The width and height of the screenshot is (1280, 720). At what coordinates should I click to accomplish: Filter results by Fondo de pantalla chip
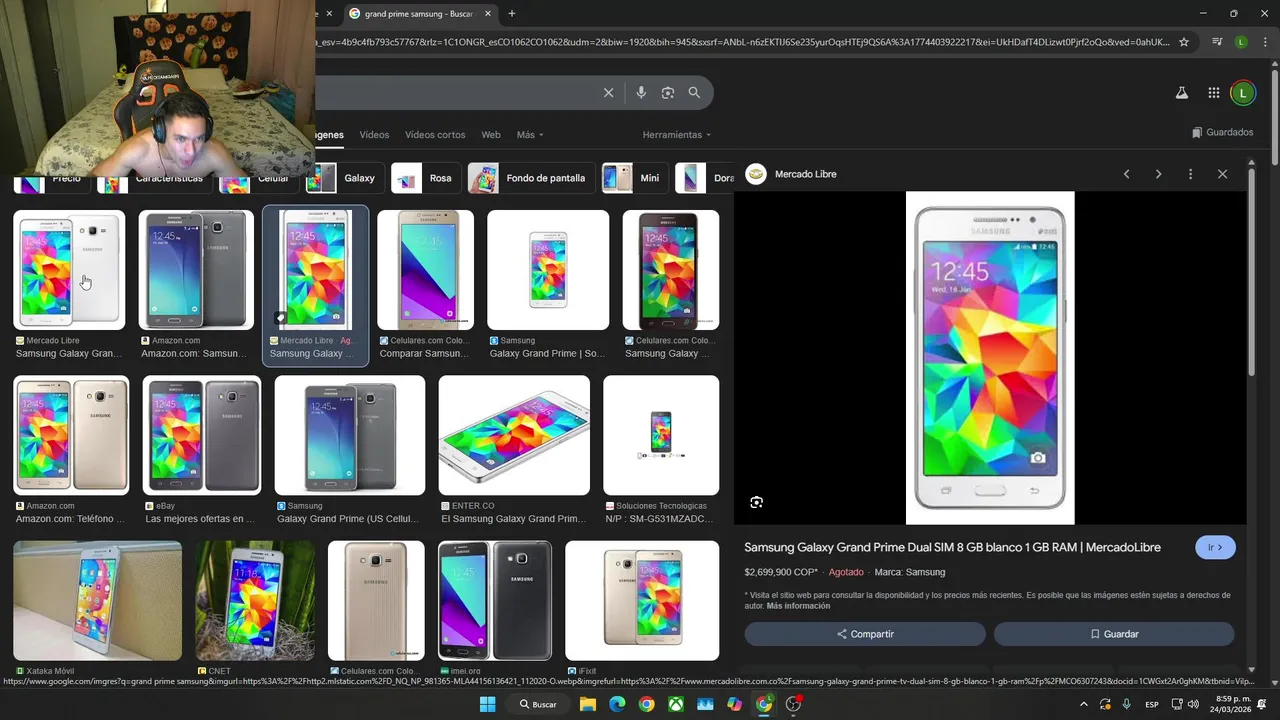(531, 178)
